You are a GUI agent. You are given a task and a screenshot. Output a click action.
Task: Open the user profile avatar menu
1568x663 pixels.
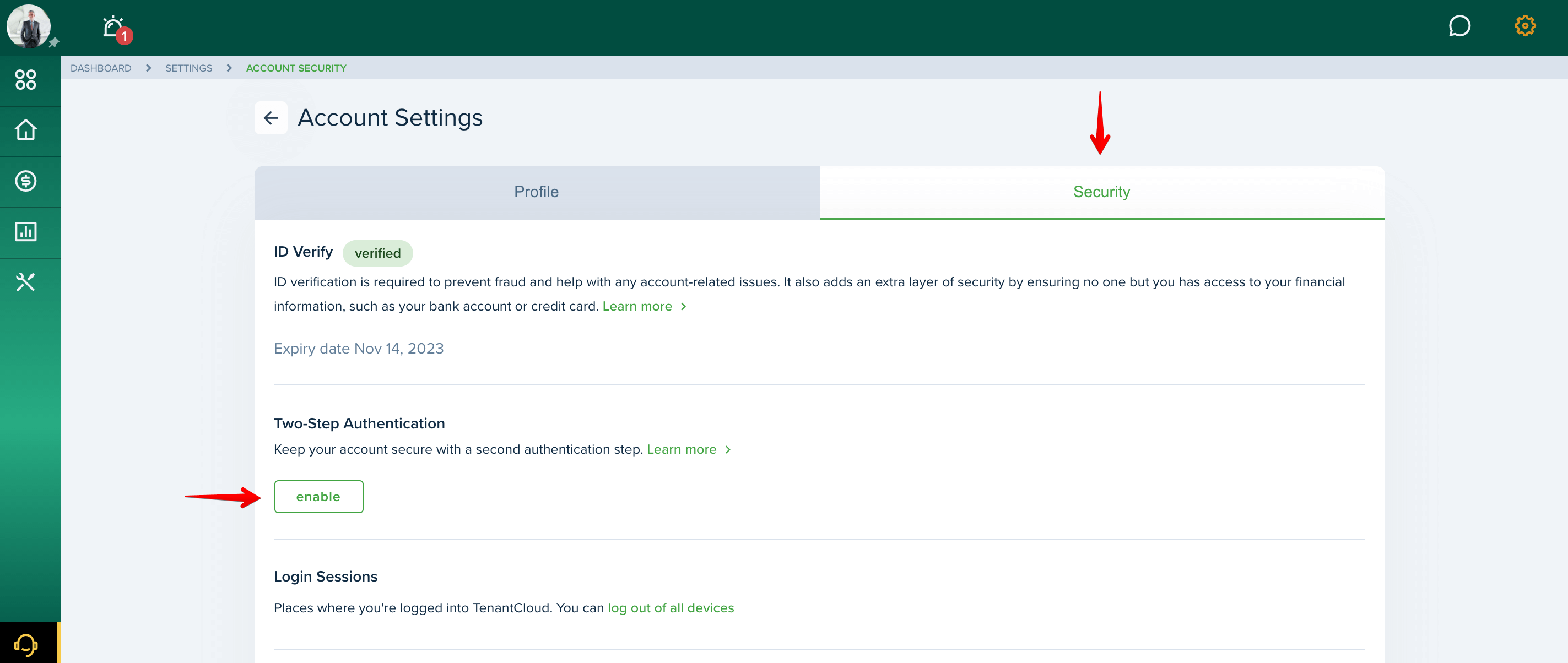(28, 27)
